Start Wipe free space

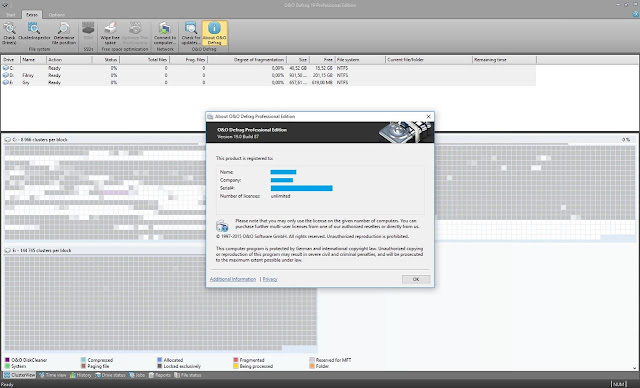(110, 33)
